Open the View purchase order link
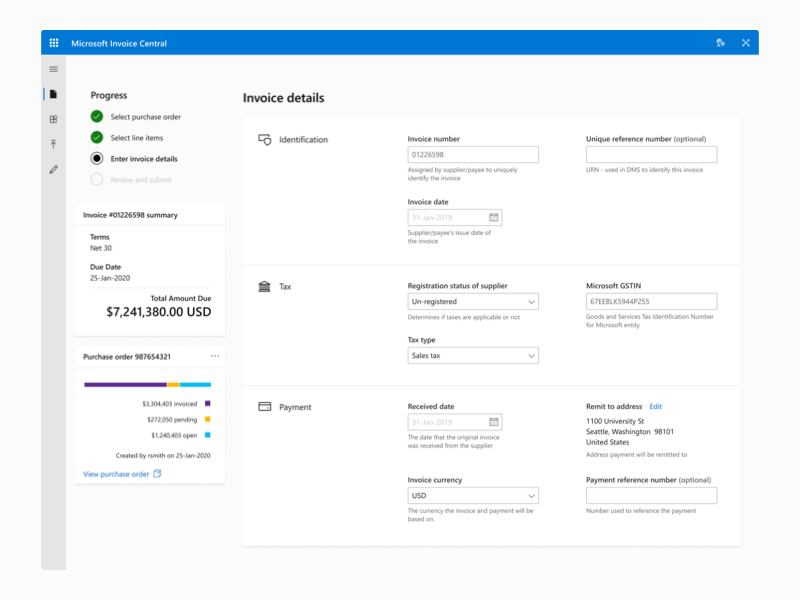 (x=116, y=474)
